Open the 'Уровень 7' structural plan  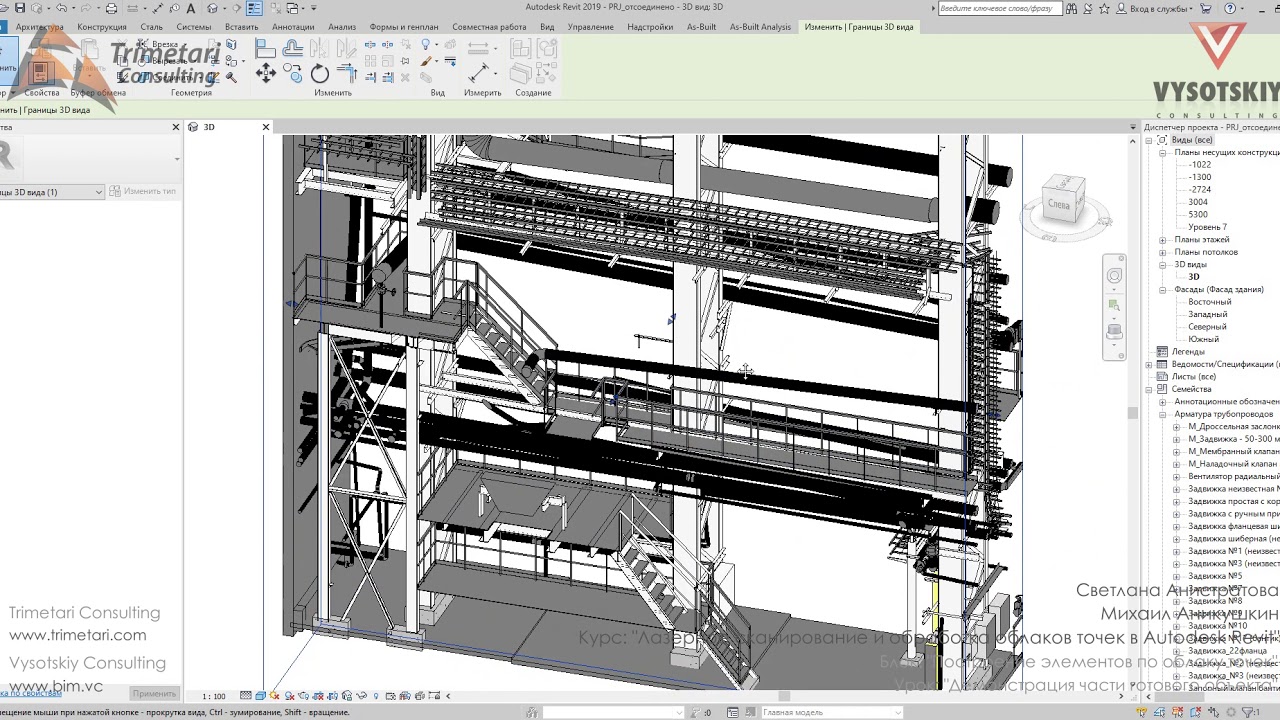[1207, 227]
